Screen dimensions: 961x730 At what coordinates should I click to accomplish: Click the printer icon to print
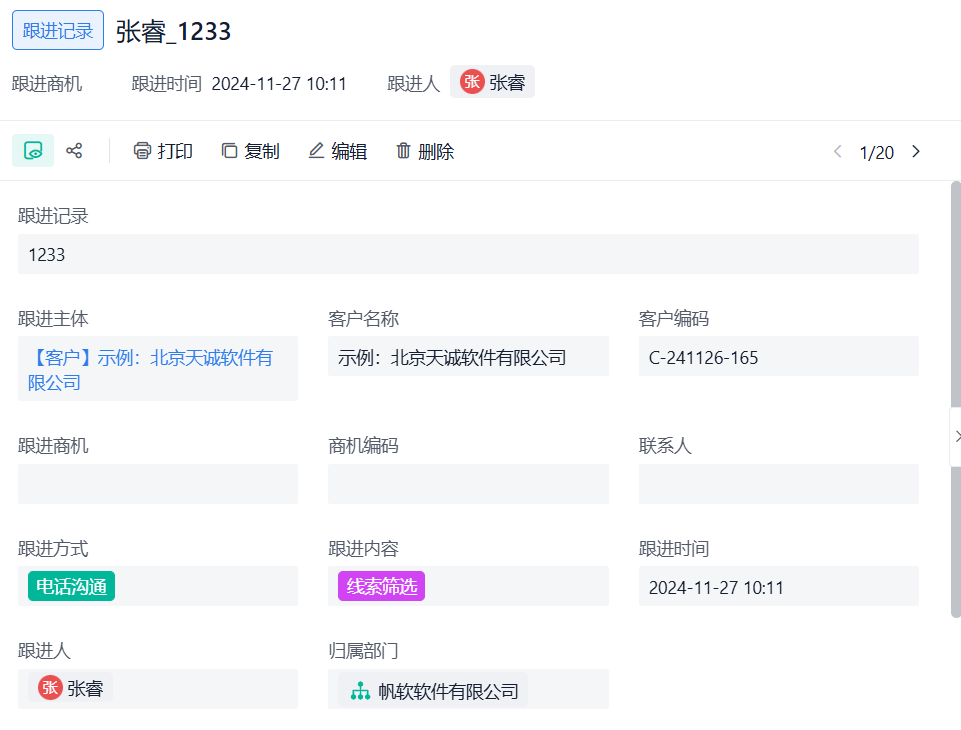142,151
